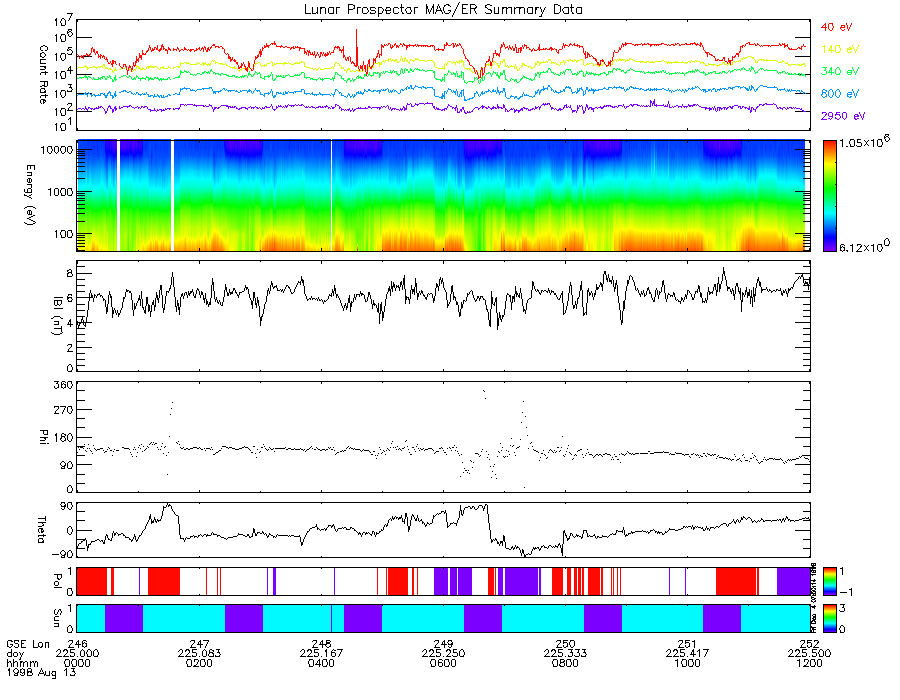Click the first white data gap in the spectrogram
The width and height of the screenshot is (900, 700).
(x=118, y=196)
